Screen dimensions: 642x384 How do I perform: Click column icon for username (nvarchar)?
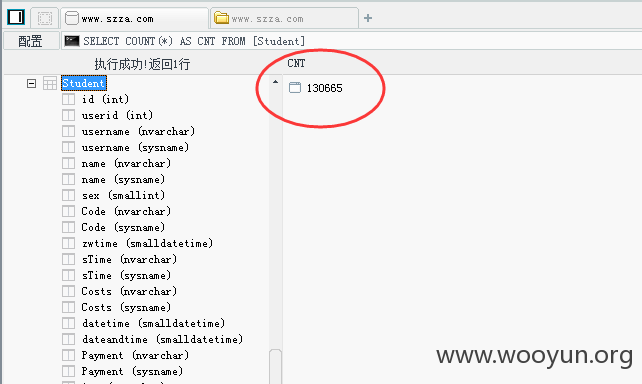(x=68, y=131)
